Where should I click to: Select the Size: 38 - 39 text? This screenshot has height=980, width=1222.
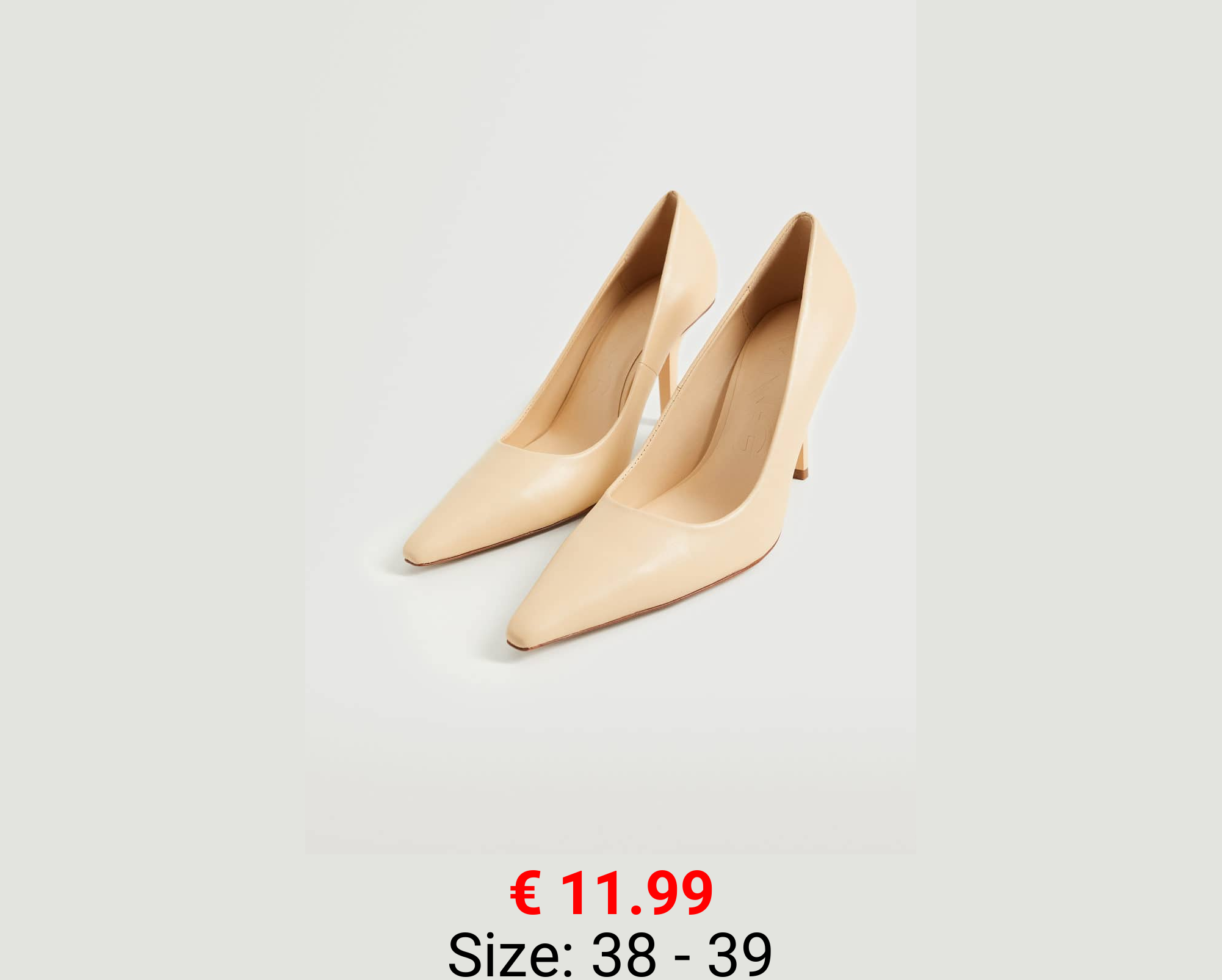pos(610,953)
